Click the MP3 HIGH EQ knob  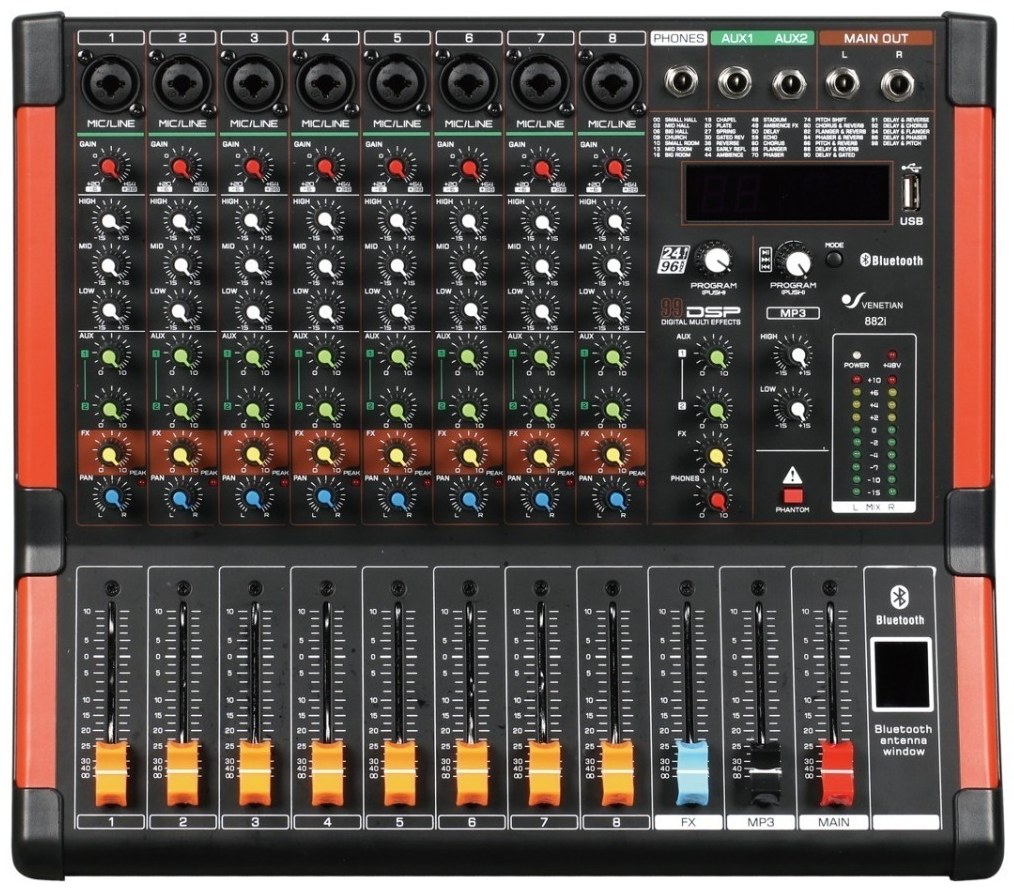[797, 356]
